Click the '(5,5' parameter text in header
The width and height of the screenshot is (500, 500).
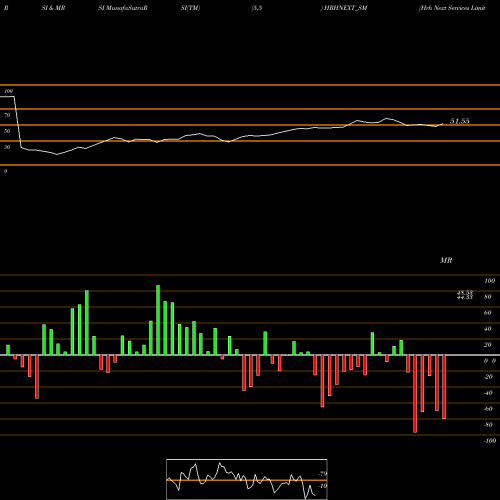pos(257,8)
